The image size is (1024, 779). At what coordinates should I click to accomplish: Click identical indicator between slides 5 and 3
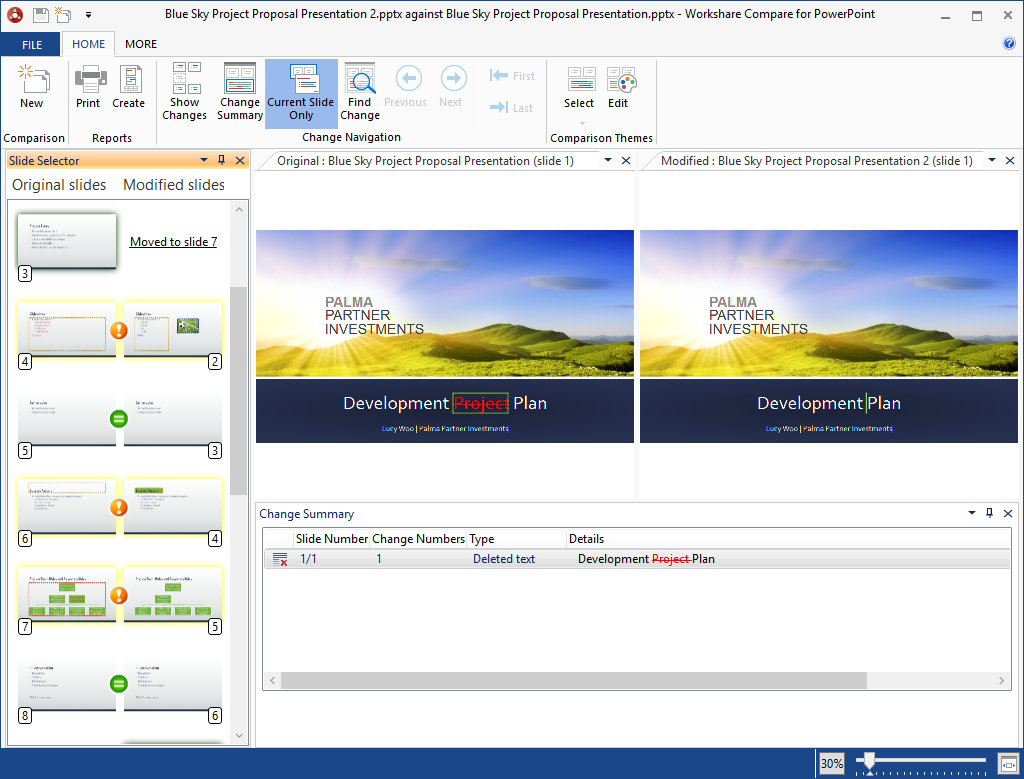click(119, 419)
